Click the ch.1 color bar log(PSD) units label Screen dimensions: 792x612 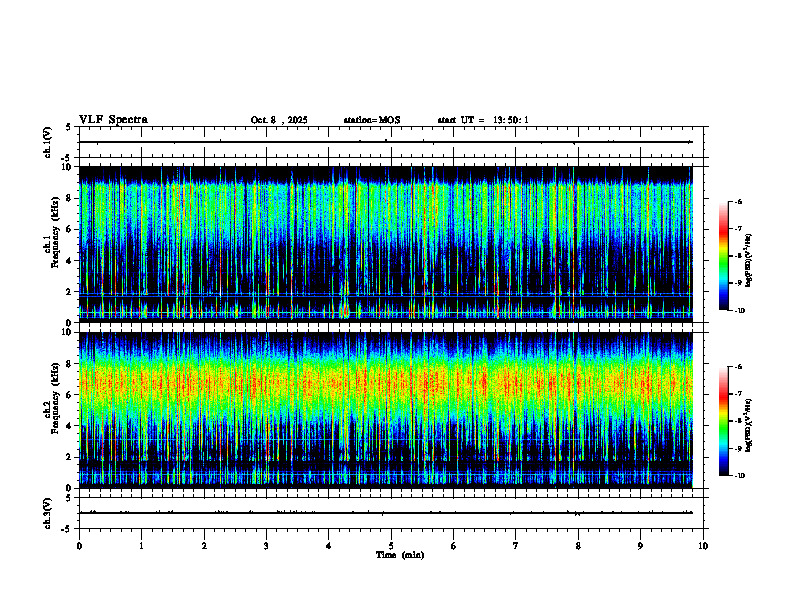pos(749,261)
